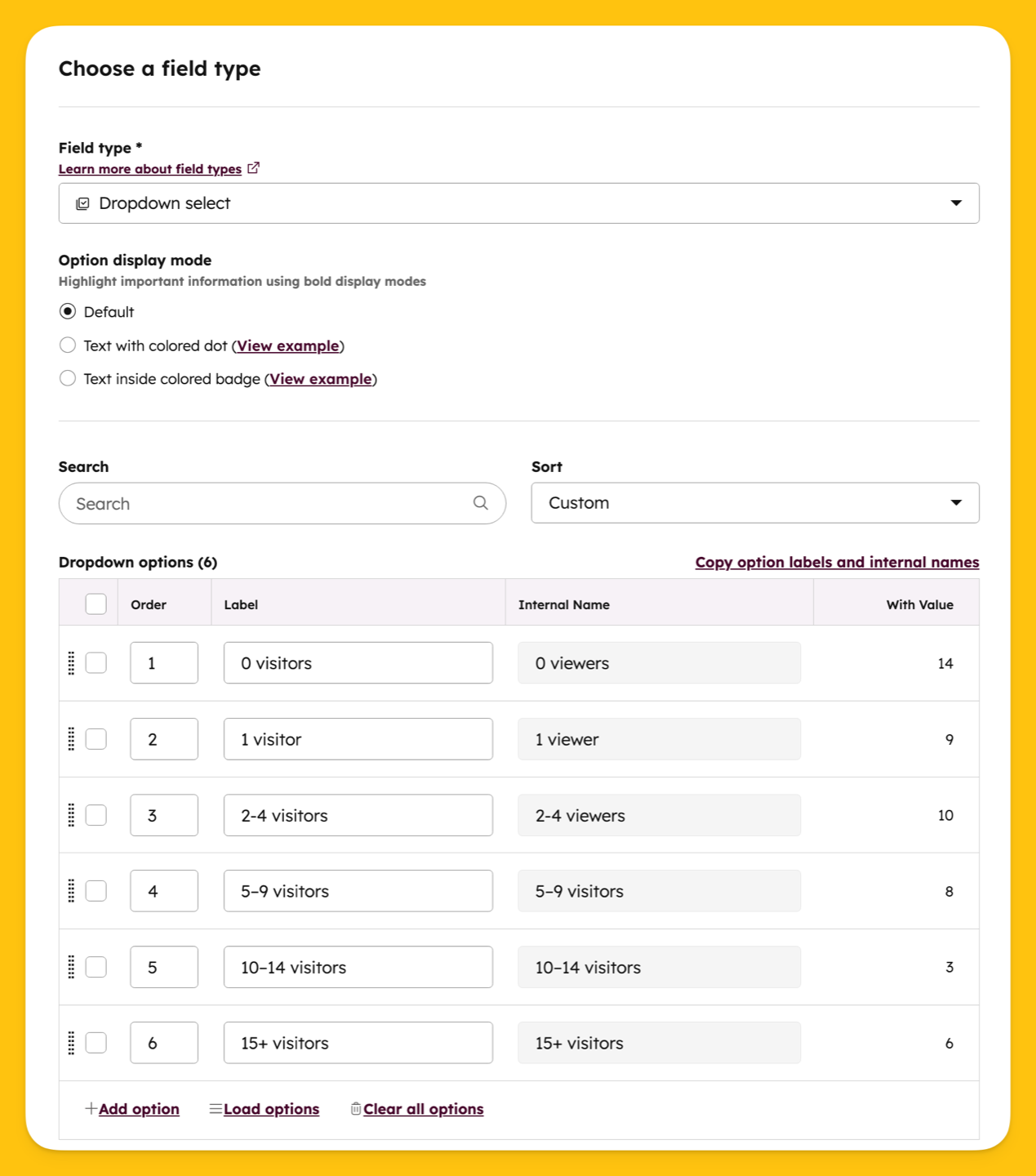Click the magnifier icon in Search box
Image resolution: width=1036 pixels, height=1176 pixels.
(x=481, y=503)
